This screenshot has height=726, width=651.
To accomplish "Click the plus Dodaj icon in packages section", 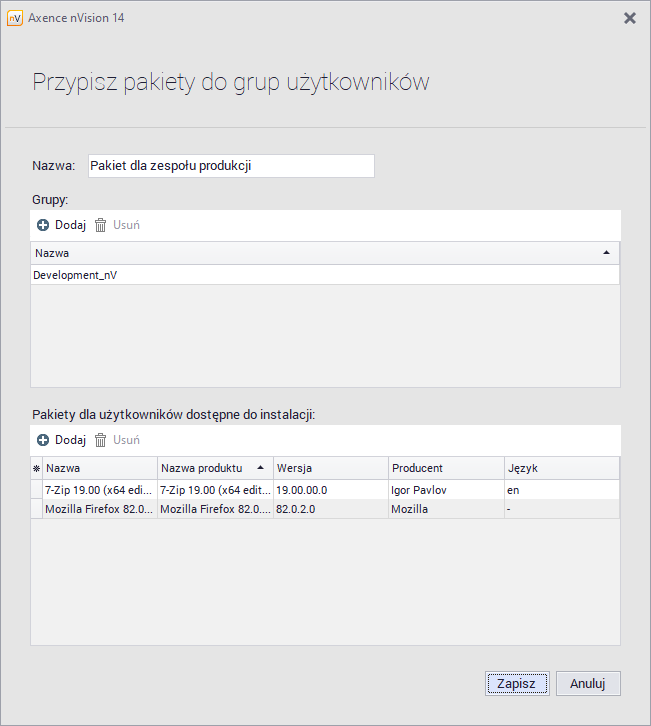I will pyautogui.click(x=43, y=440).
